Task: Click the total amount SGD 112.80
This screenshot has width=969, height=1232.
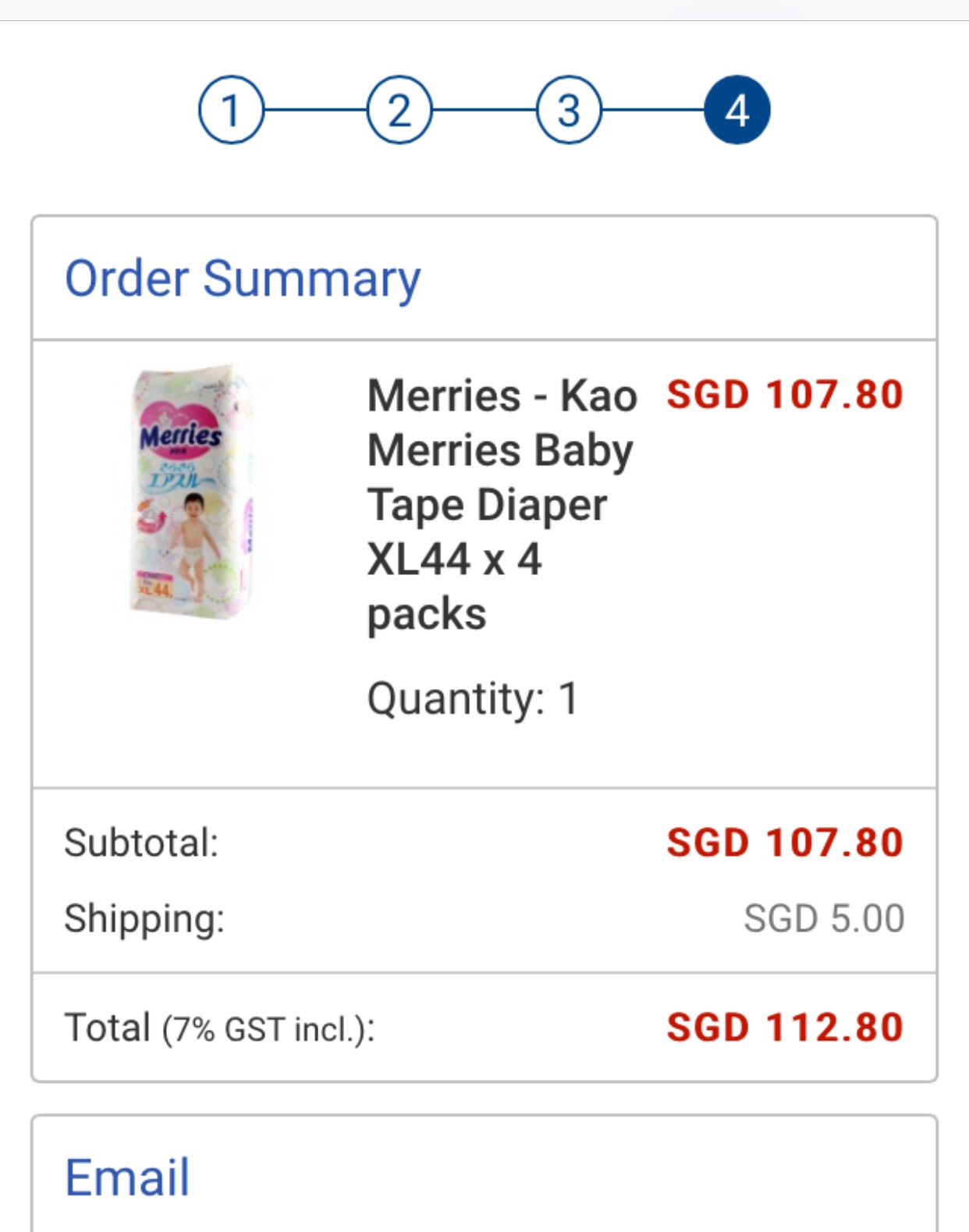Action: (x=785, y=1028)
